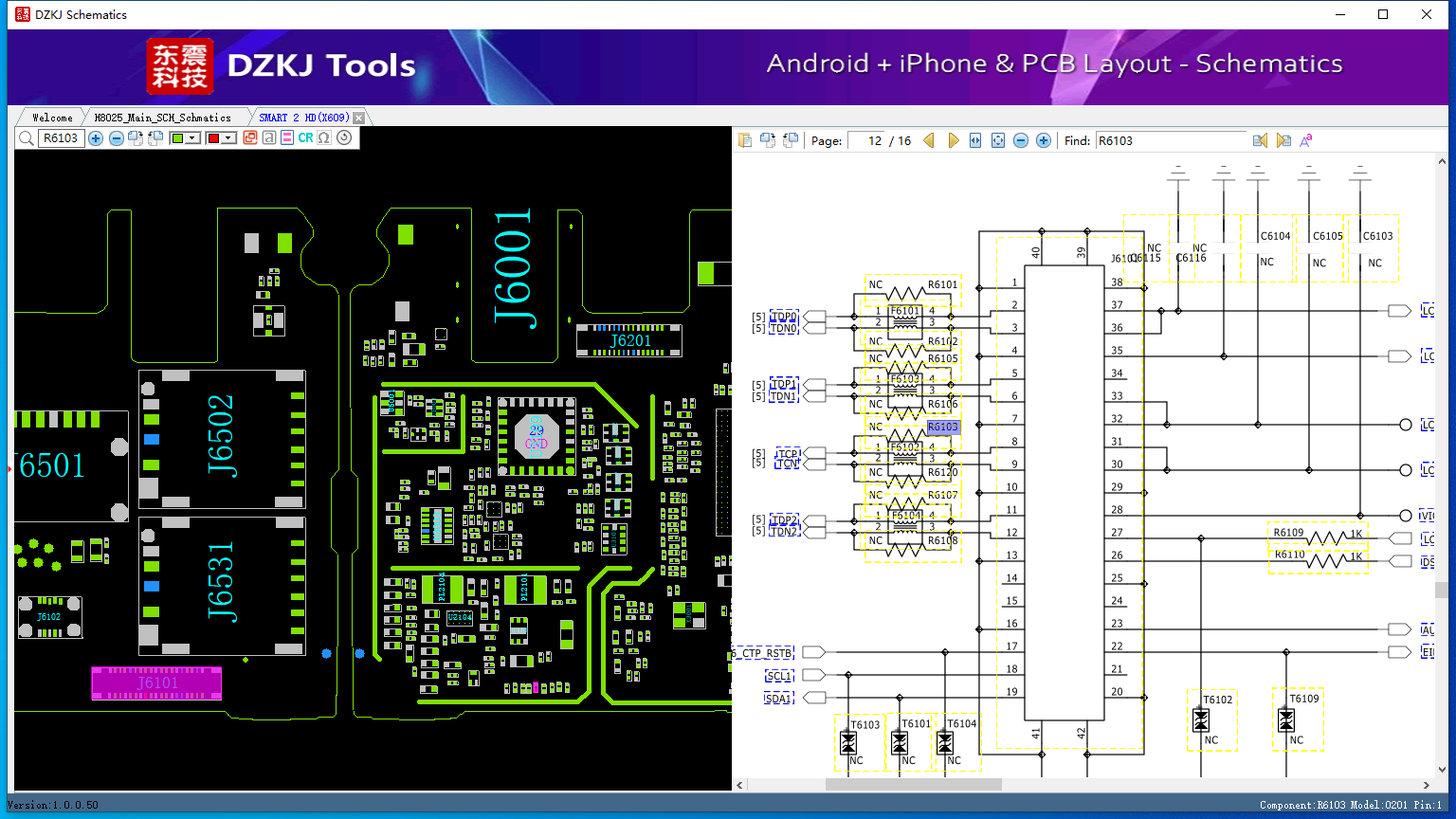Click the small J6102 component on PCB
This screenshot has width=1456, height=819.
point(49,617)
